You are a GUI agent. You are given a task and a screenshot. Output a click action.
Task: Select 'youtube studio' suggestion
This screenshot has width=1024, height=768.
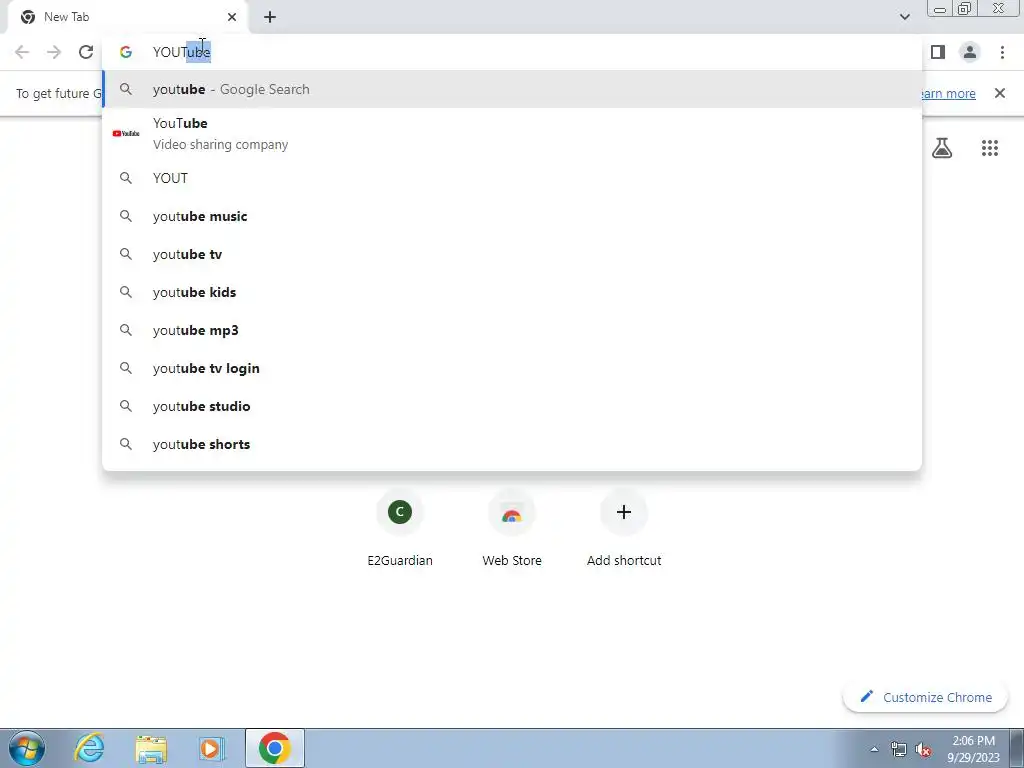[x=512, y=406]
